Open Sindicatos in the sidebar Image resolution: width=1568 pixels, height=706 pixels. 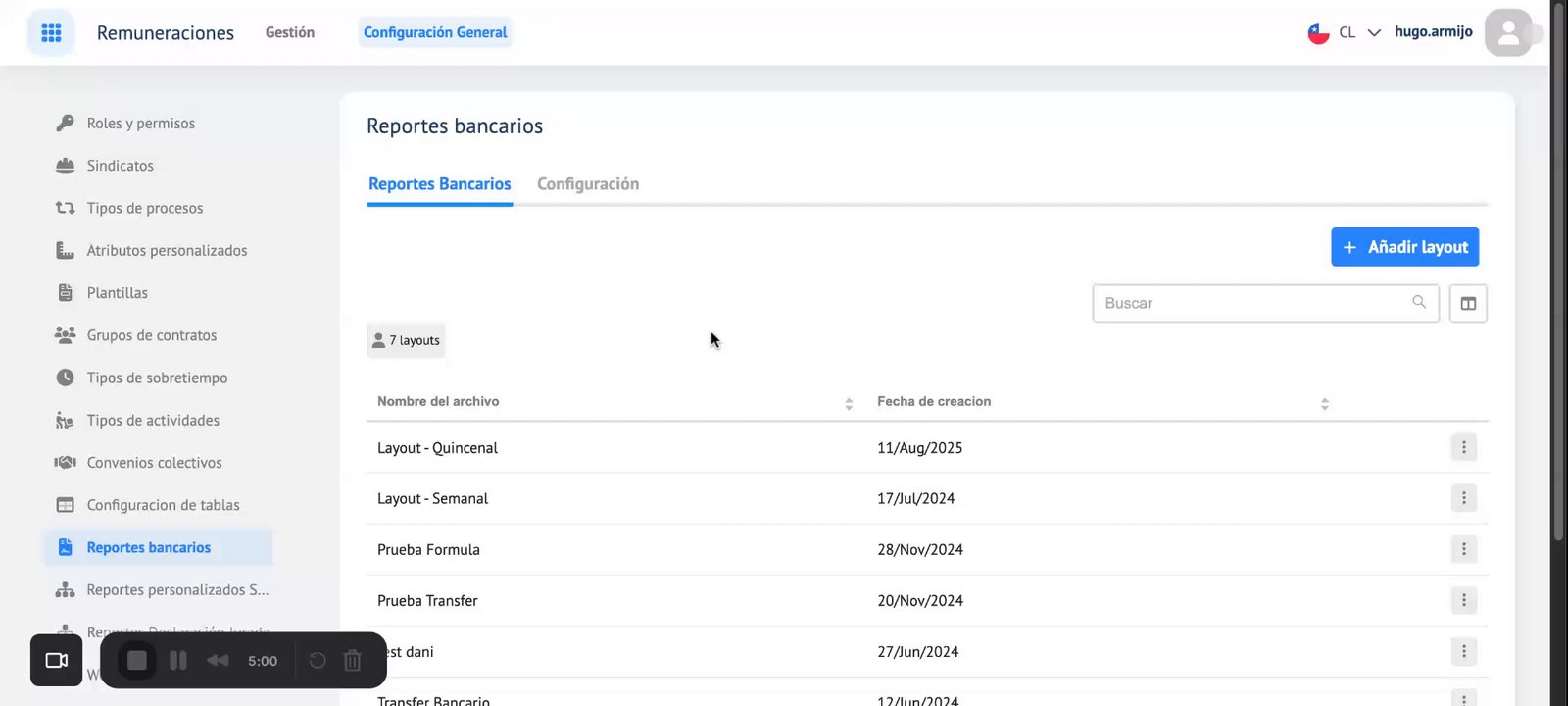pos(120,166)
